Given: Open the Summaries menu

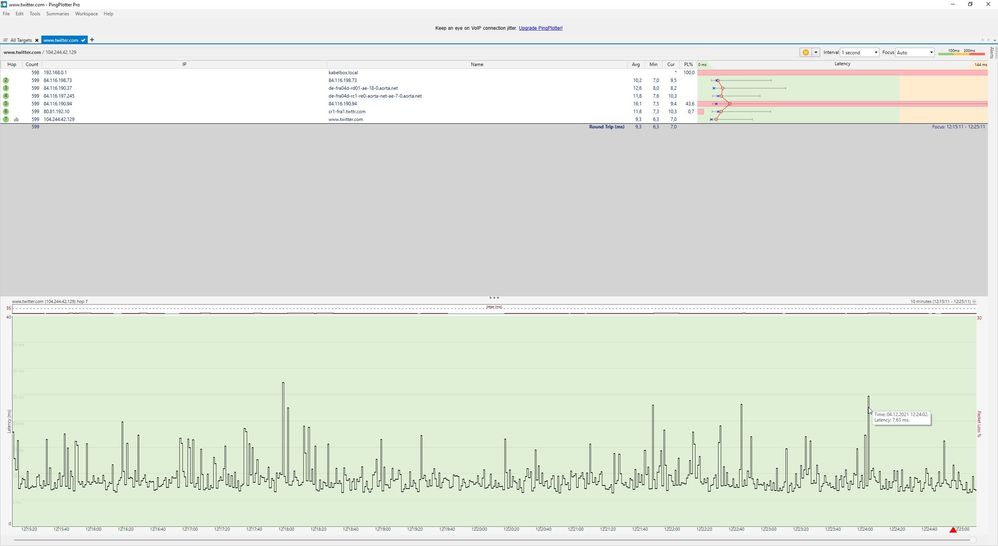Looking at the screenshot, I should tap(57, 14).
